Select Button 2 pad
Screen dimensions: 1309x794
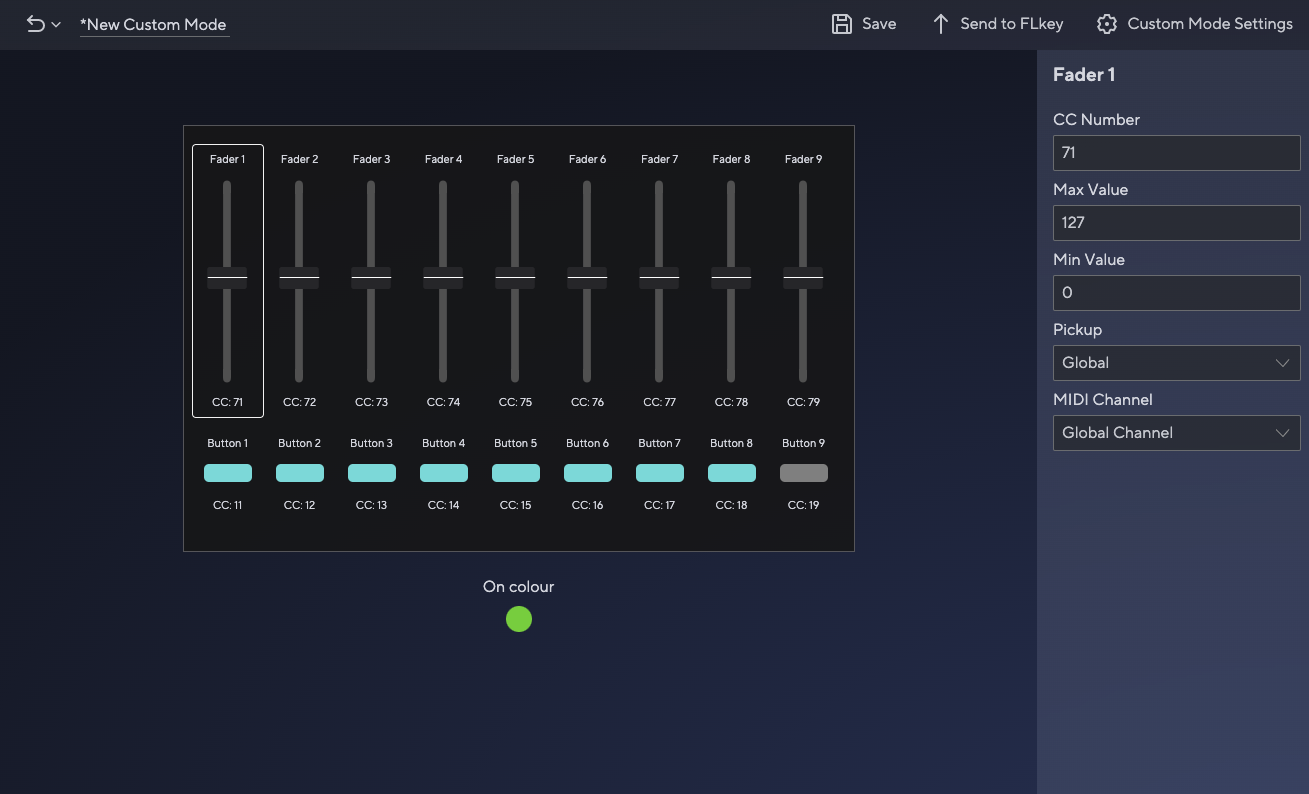pos(300,473)
